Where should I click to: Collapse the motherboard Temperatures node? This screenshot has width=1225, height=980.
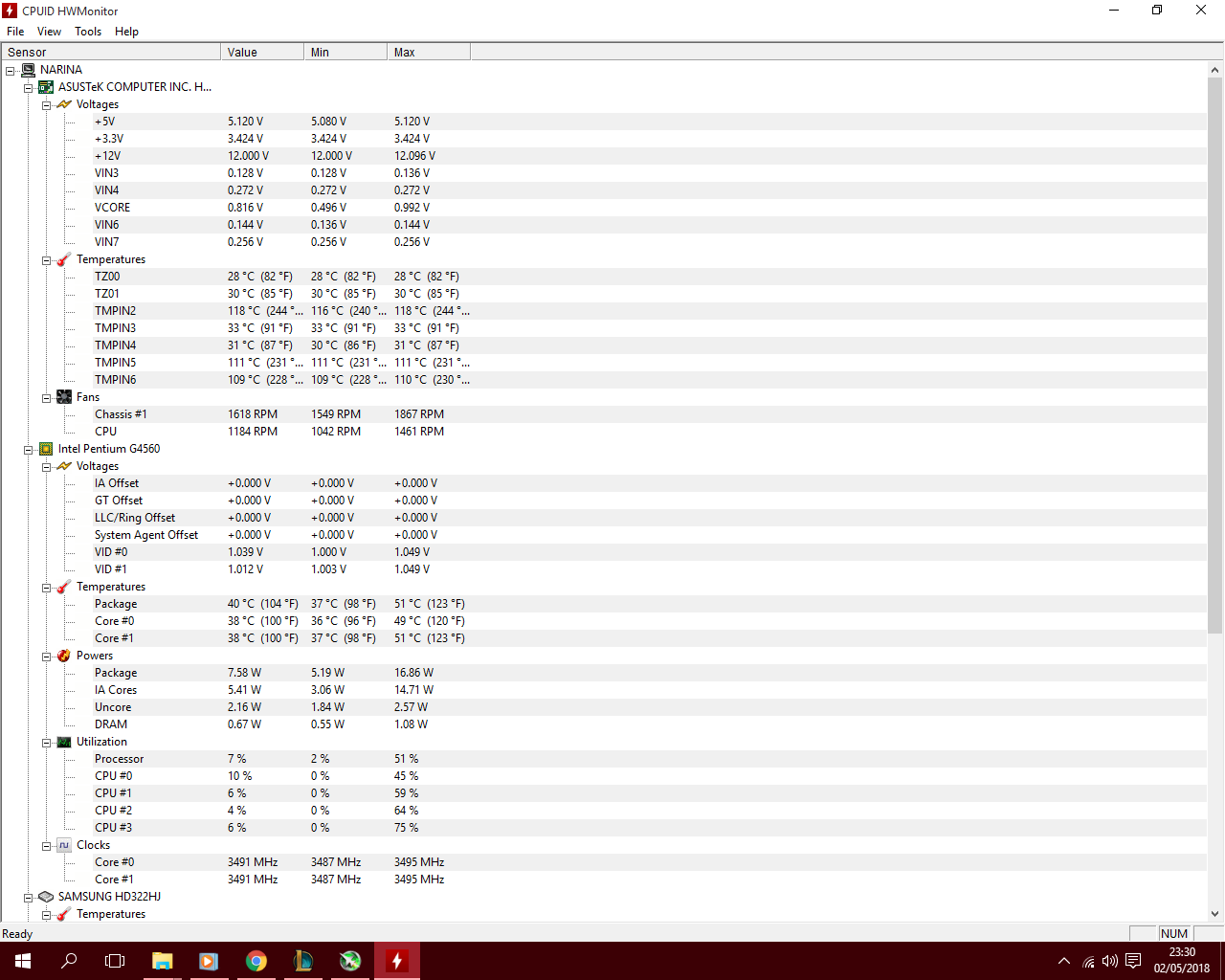(46, 259)
